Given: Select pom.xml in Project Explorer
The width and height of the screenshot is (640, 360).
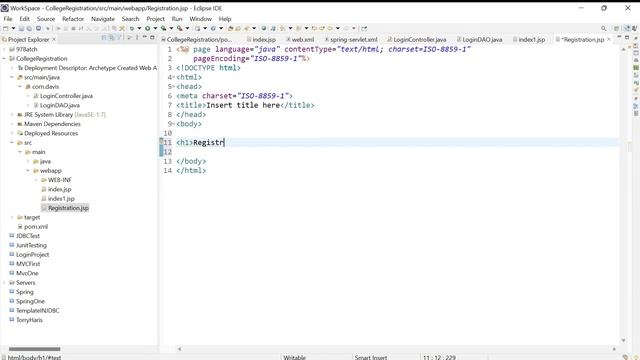Looking at the screenshot, I should [36, 227].
